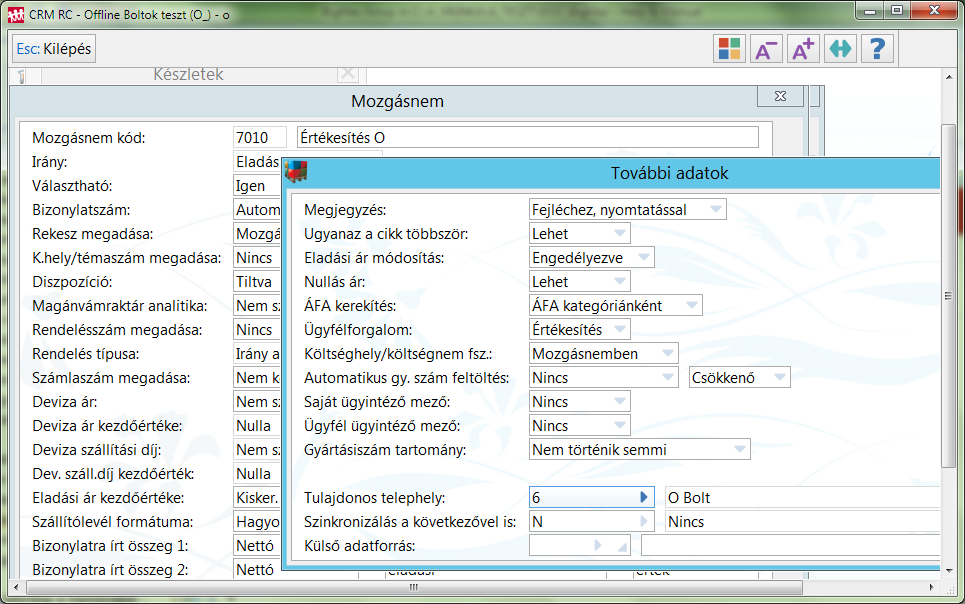Click the horizontal scrollbar thumb
This screenshot has height=604, width=965.
point(414,587)
